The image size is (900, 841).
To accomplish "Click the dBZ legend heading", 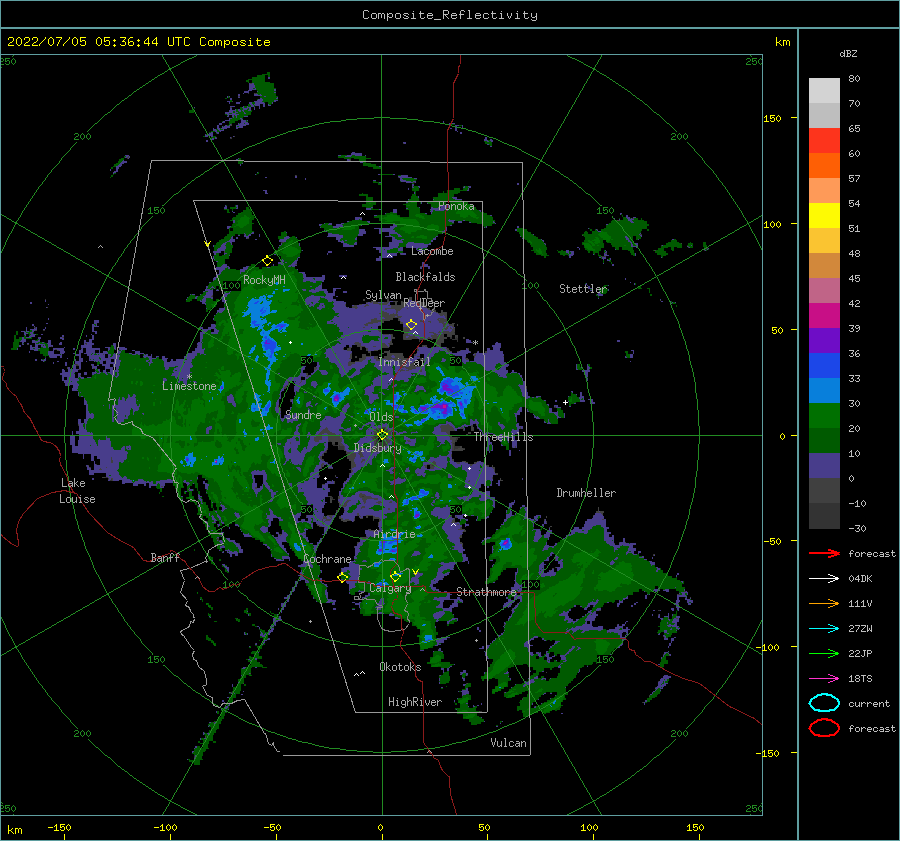I will pyautogui.click(x=848, y=53).
